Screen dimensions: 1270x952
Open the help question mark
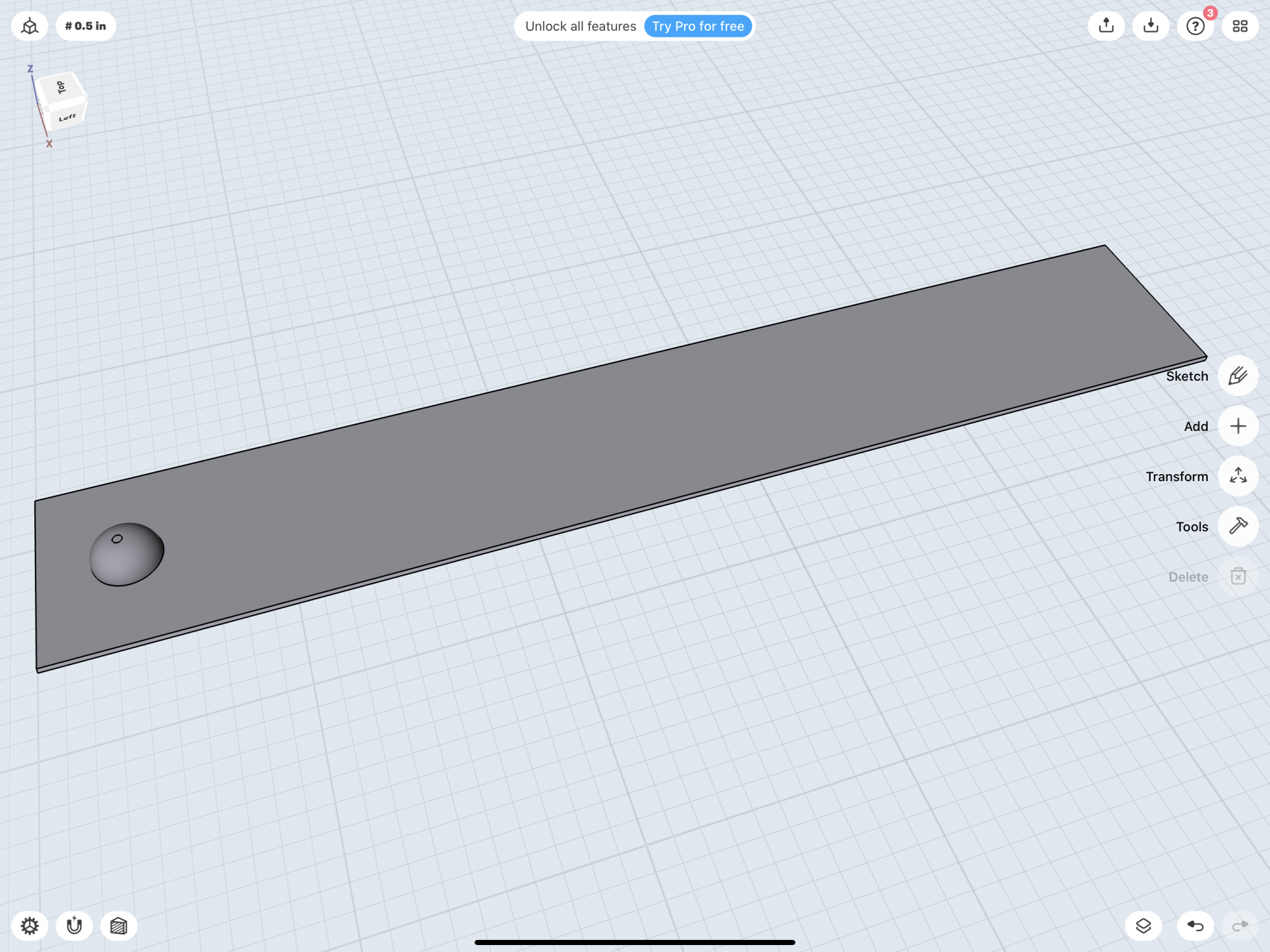pyautogui.click(x=1195, y=26)
